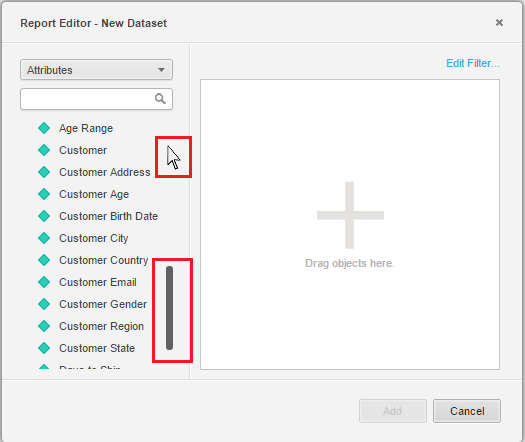Open the Edit Filter link

(473, 63)
